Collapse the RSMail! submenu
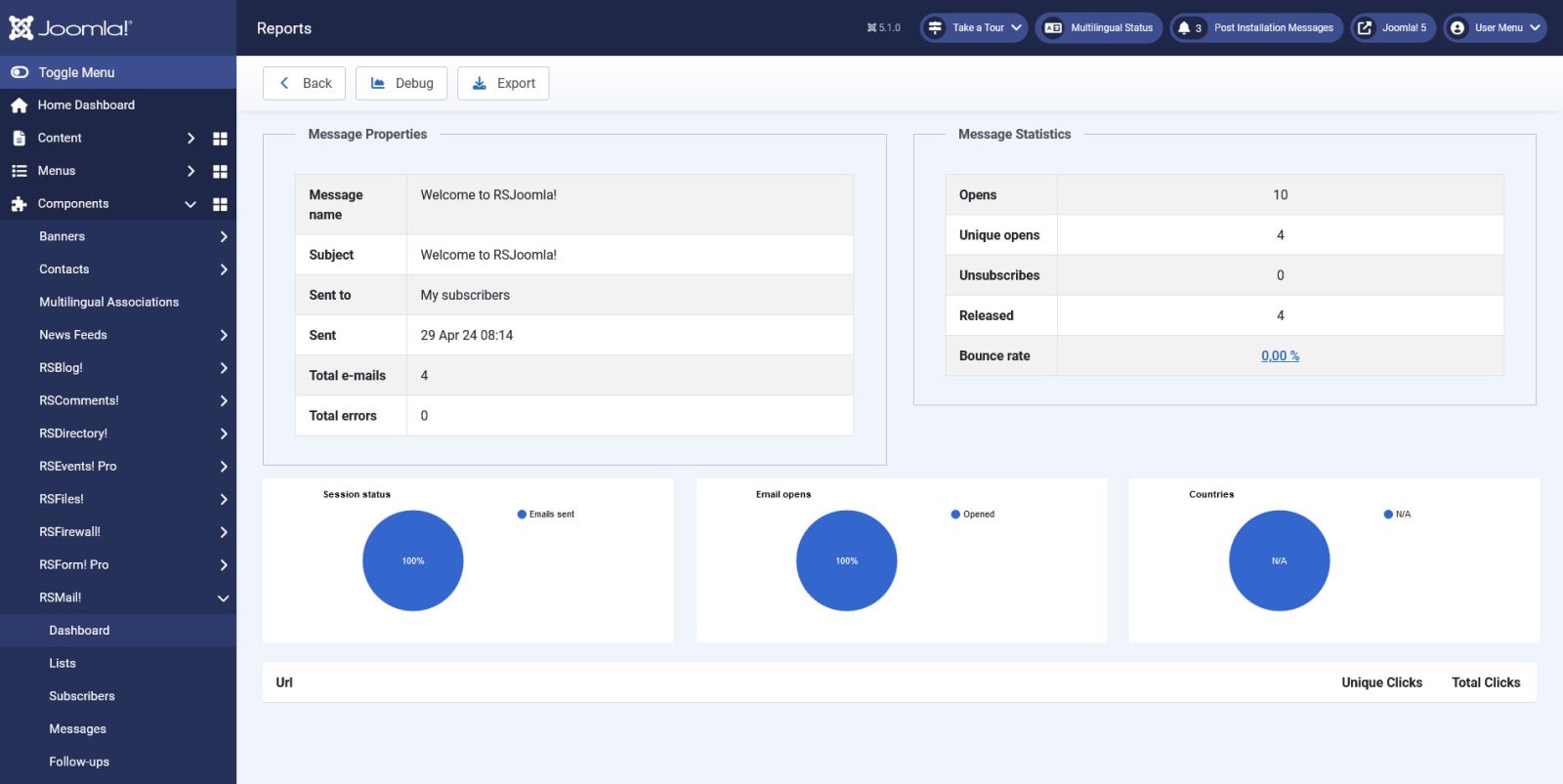 coord(224,598)
